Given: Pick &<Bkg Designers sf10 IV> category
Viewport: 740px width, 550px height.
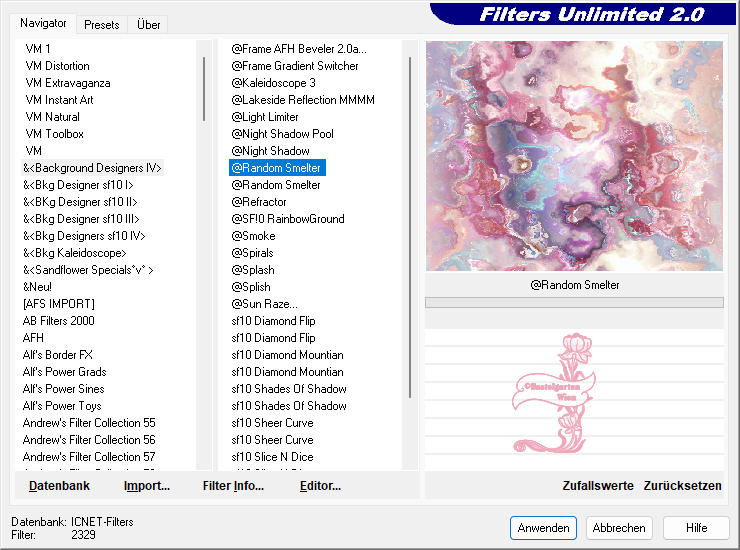Looking at the screenshot, I should tap(84, 236).
